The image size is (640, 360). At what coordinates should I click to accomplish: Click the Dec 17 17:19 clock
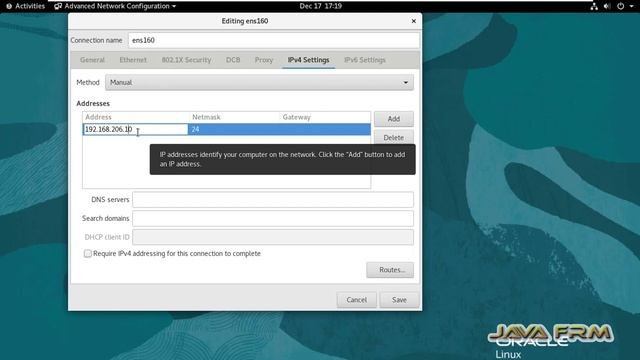click(x=320, y=6)
